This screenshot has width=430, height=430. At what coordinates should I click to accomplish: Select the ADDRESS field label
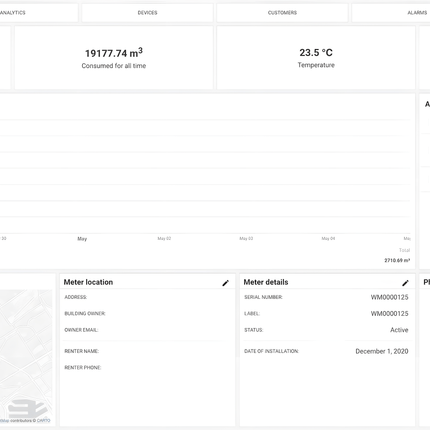76,297
